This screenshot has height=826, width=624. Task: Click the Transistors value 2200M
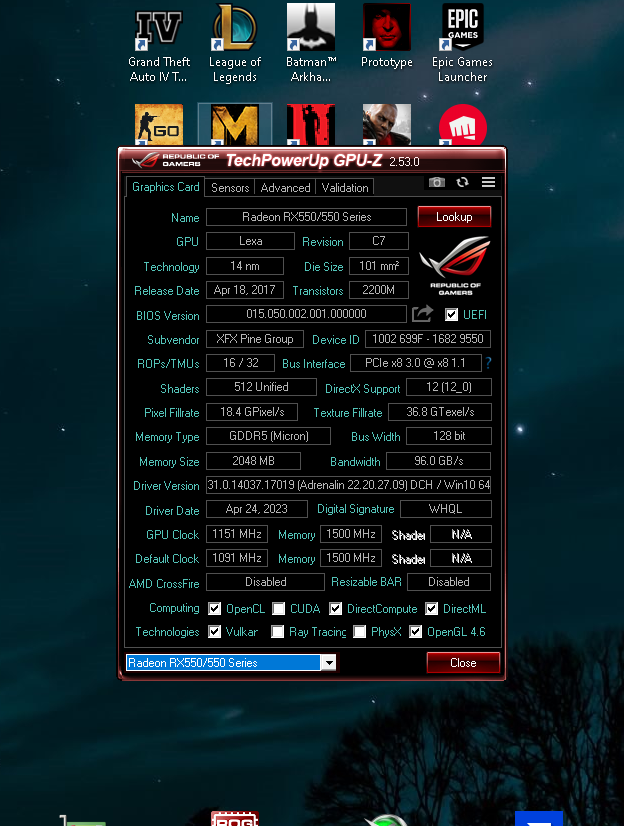[379, 290]
